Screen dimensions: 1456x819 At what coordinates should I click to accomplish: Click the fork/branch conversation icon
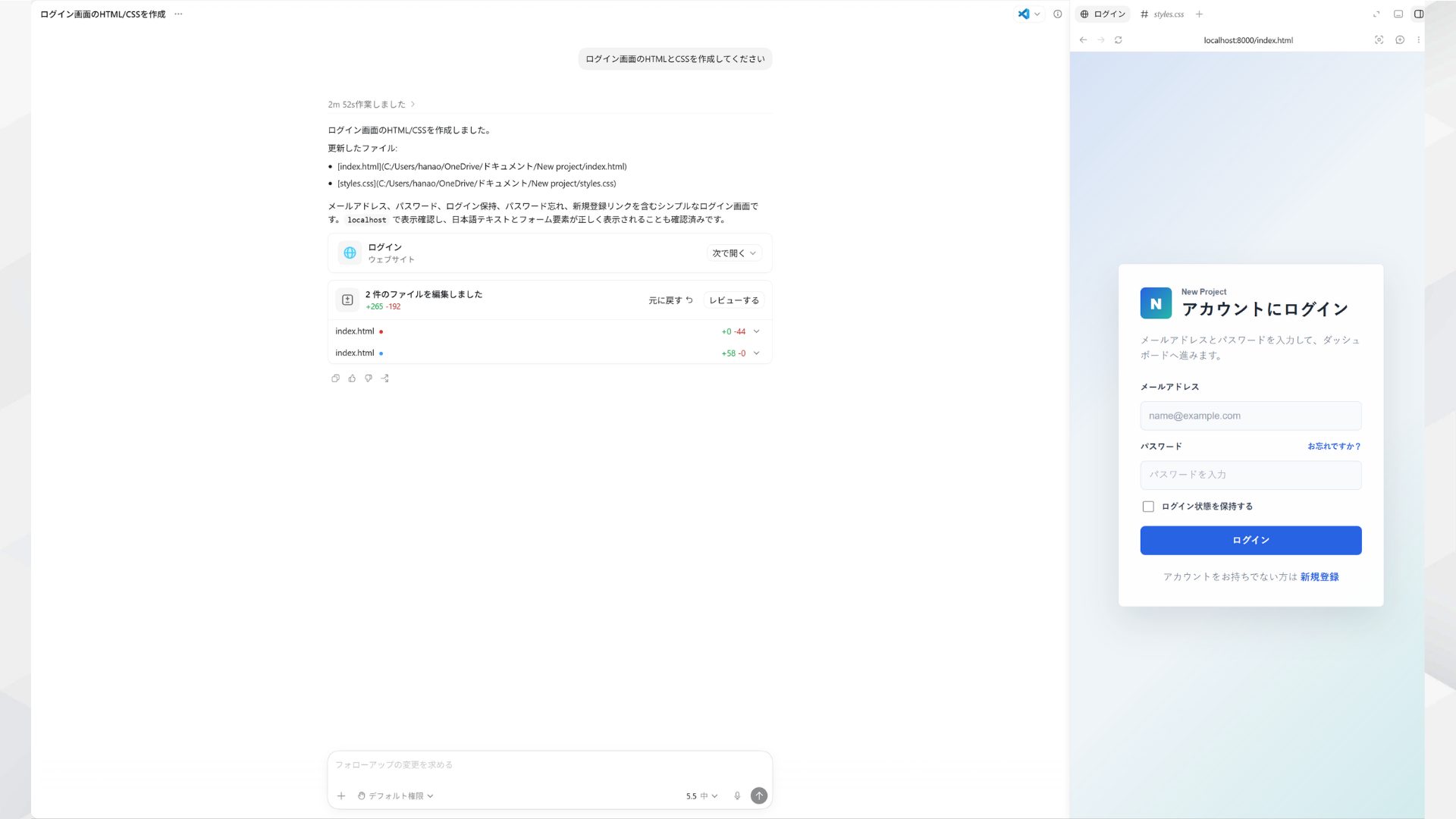(x=385, y=378)
